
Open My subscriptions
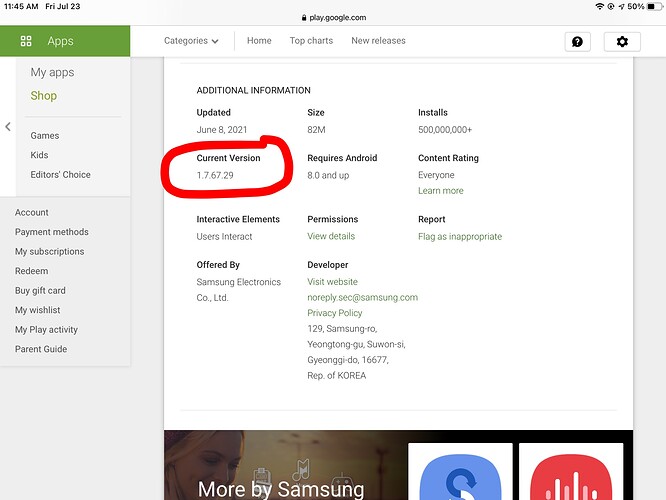click(x=50, y=251)
